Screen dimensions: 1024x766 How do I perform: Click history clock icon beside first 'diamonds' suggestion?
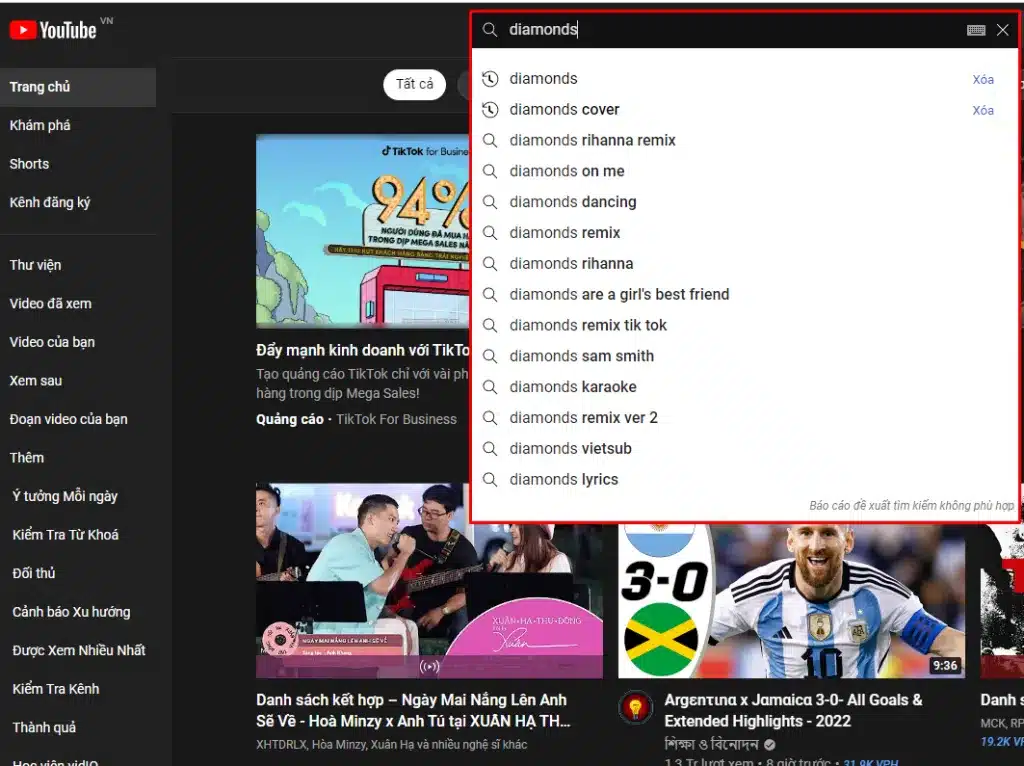point(490,79)
